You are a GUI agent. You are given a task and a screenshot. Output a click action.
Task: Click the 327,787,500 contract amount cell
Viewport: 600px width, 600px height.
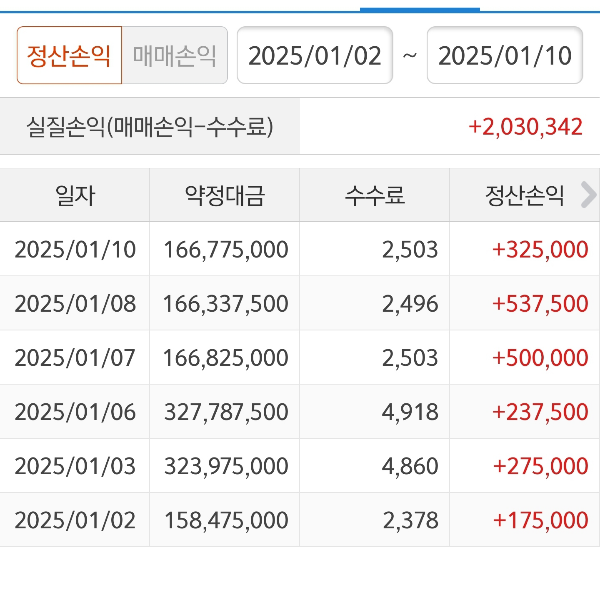tap(226, 411)
